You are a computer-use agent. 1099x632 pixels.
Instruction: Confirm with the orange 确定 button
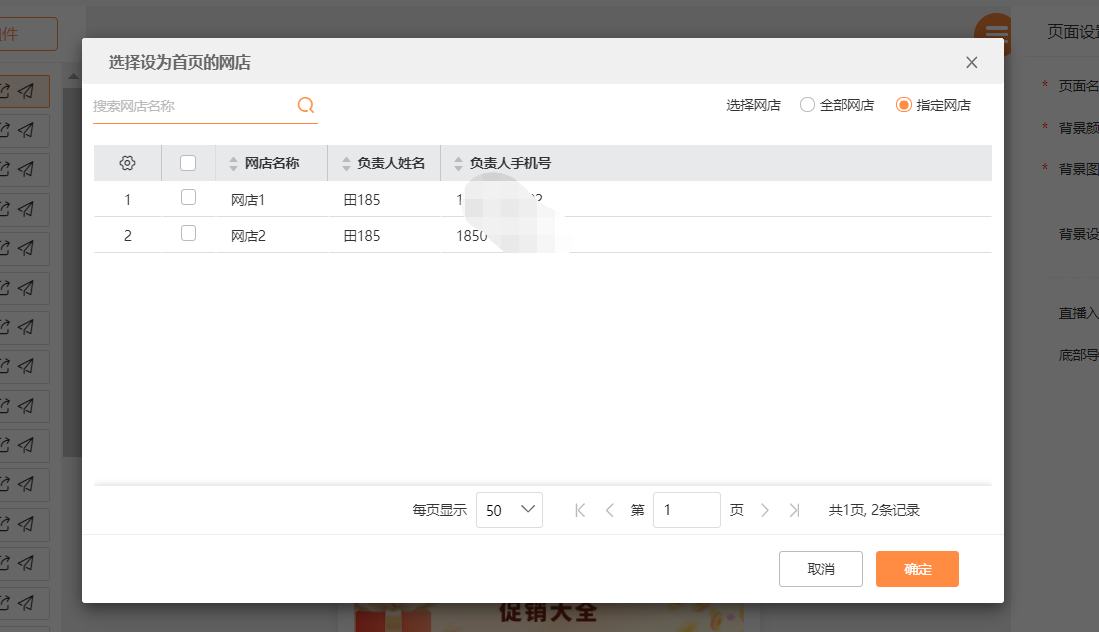[917, 569]
